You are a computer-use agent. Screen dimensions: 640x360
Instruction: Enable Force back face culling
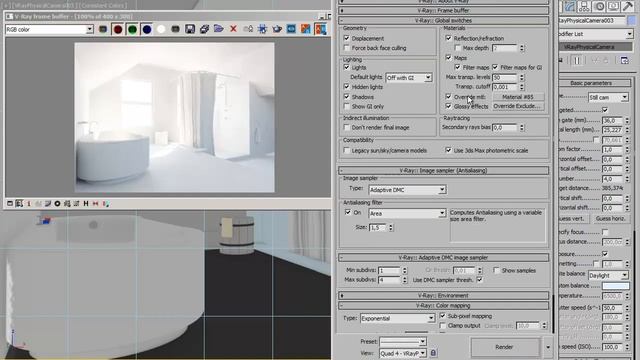click(x=347, y=48)
